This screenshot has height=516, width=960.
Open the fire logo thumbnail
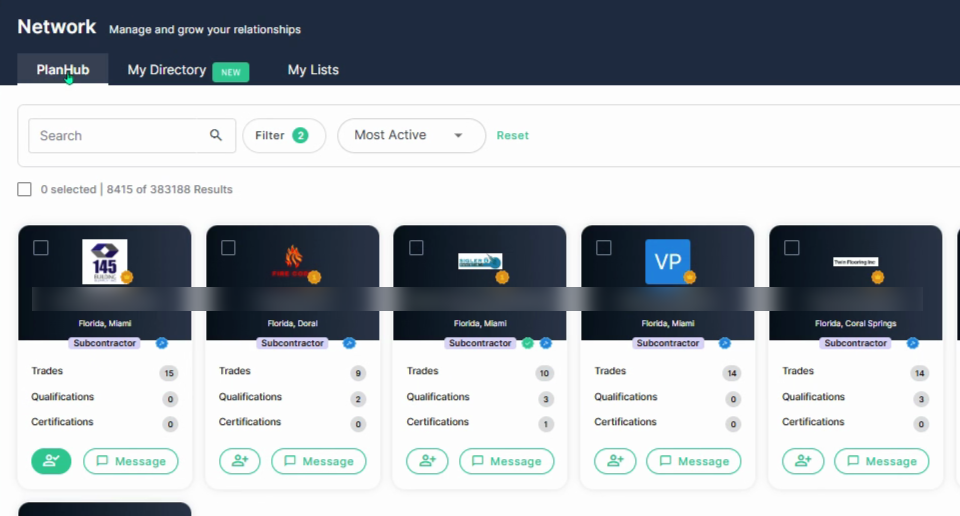pos(293,261)
